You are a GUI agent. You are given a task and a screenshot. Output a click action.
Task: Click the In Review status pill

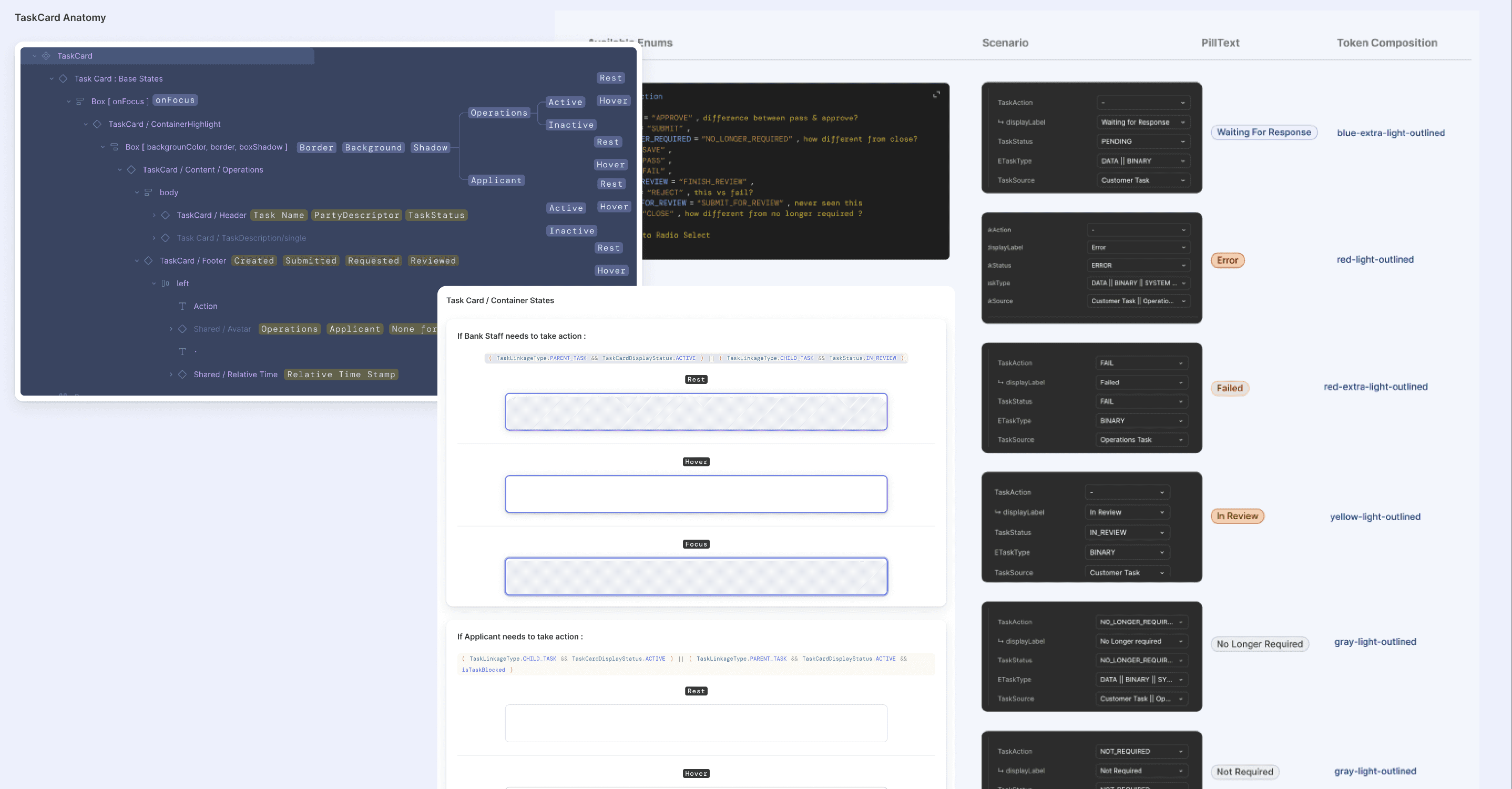1237,517
